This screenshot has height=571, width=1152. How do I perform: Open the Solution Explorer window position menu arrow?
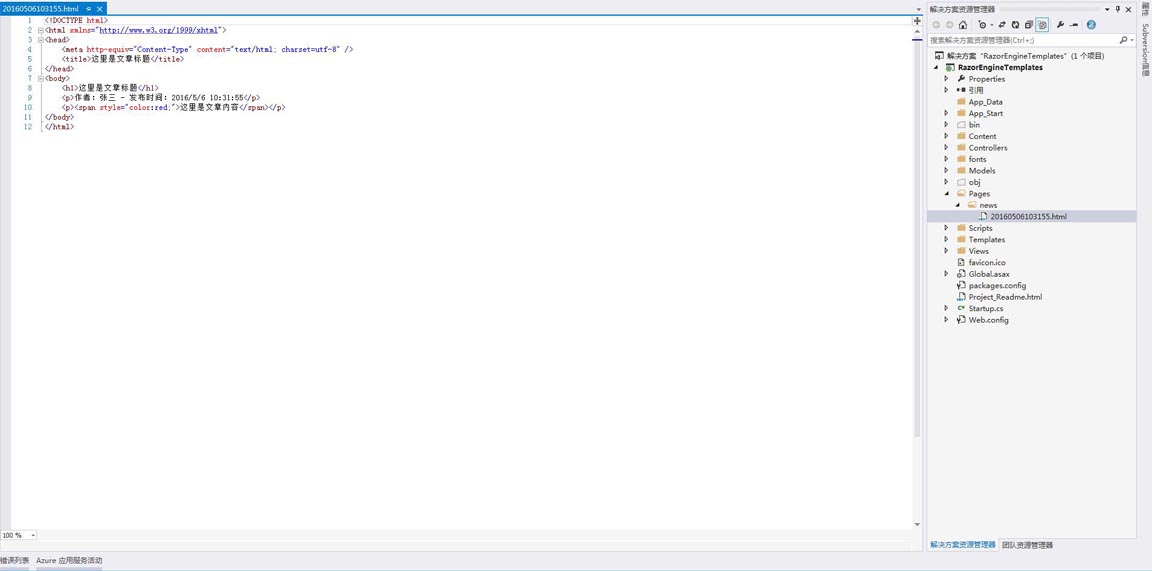coord(1107,9)
